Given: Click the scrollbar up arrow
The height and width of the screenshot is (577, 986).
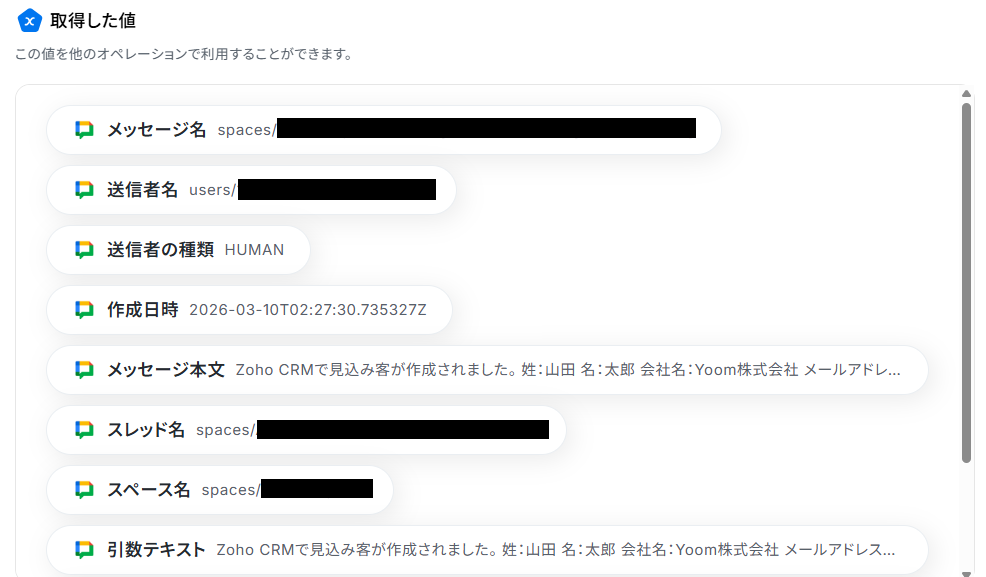Looking at the screenshot, I should pyautogui.click(x=967, y=94).
